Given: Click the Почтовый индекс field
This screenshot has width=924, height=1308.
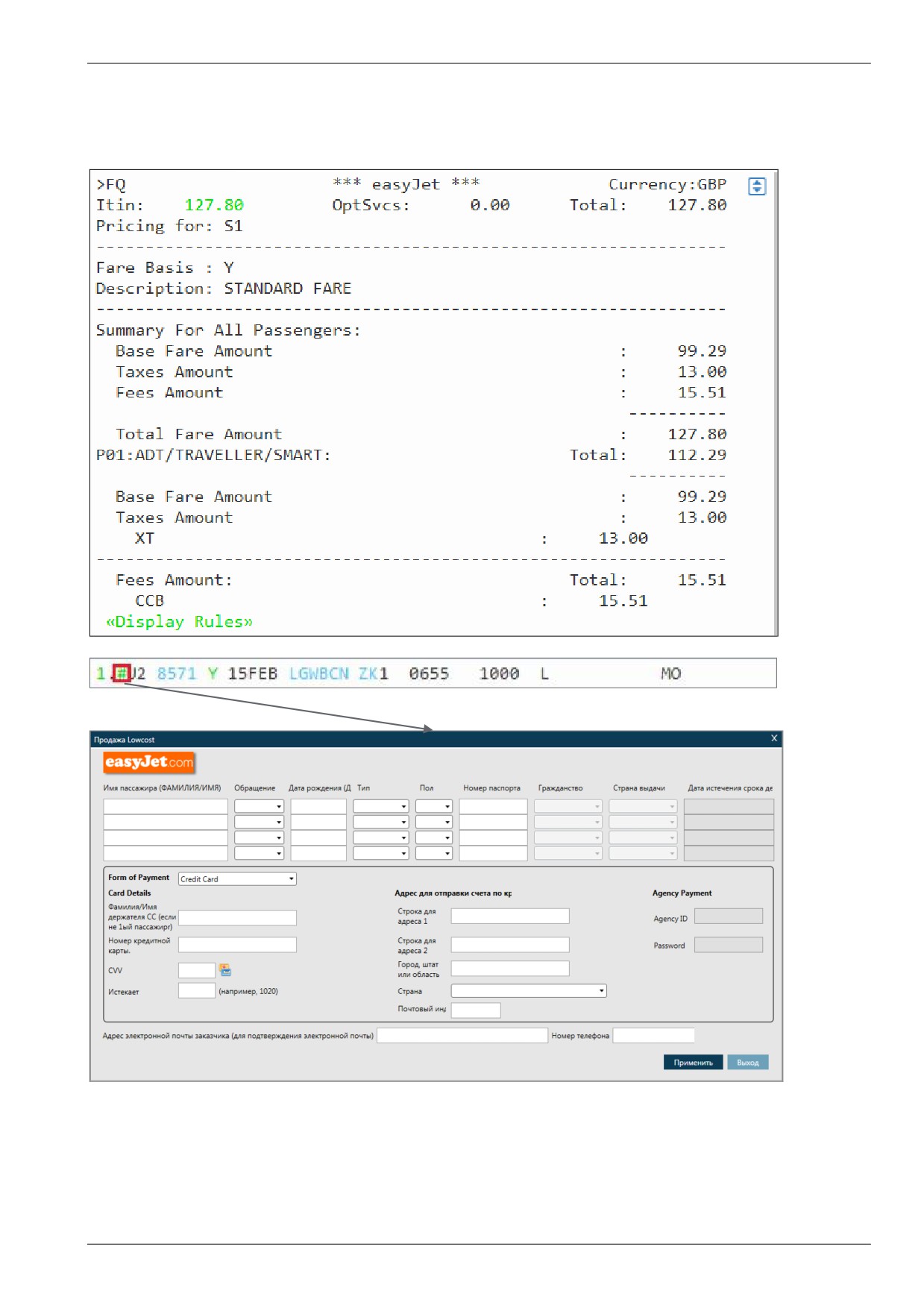Looking at the screenshot, I should (476, 1010).
